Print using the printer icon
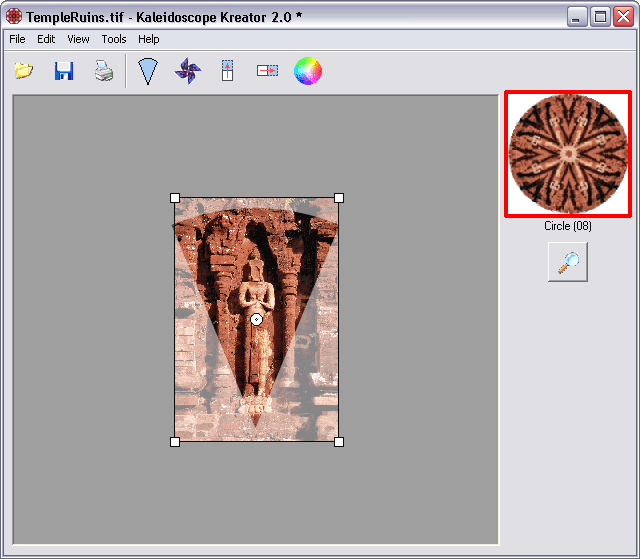Screen dimensions: 640x559 104,71
